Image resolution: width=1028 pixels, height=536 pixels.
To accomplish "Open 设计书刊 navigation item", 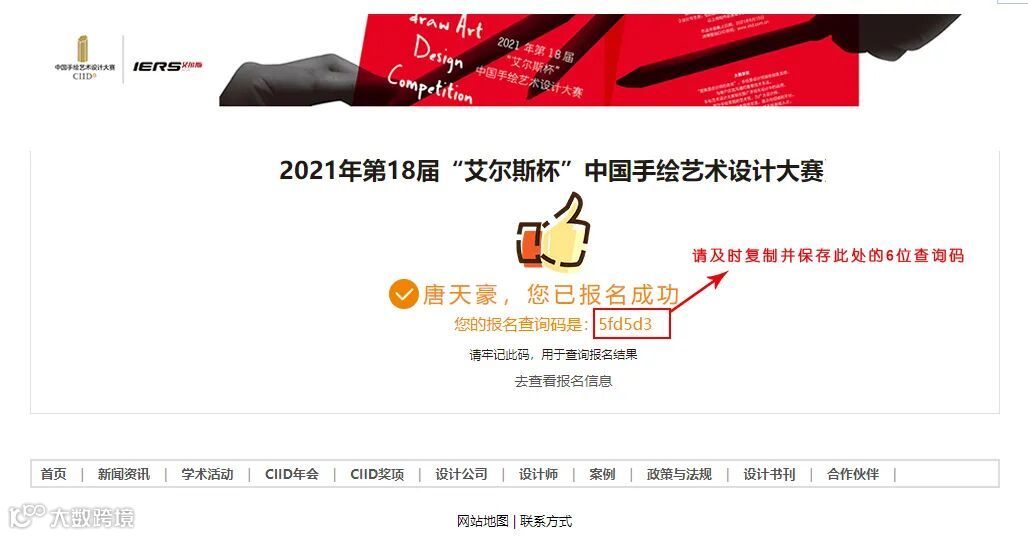I will 769,474.
